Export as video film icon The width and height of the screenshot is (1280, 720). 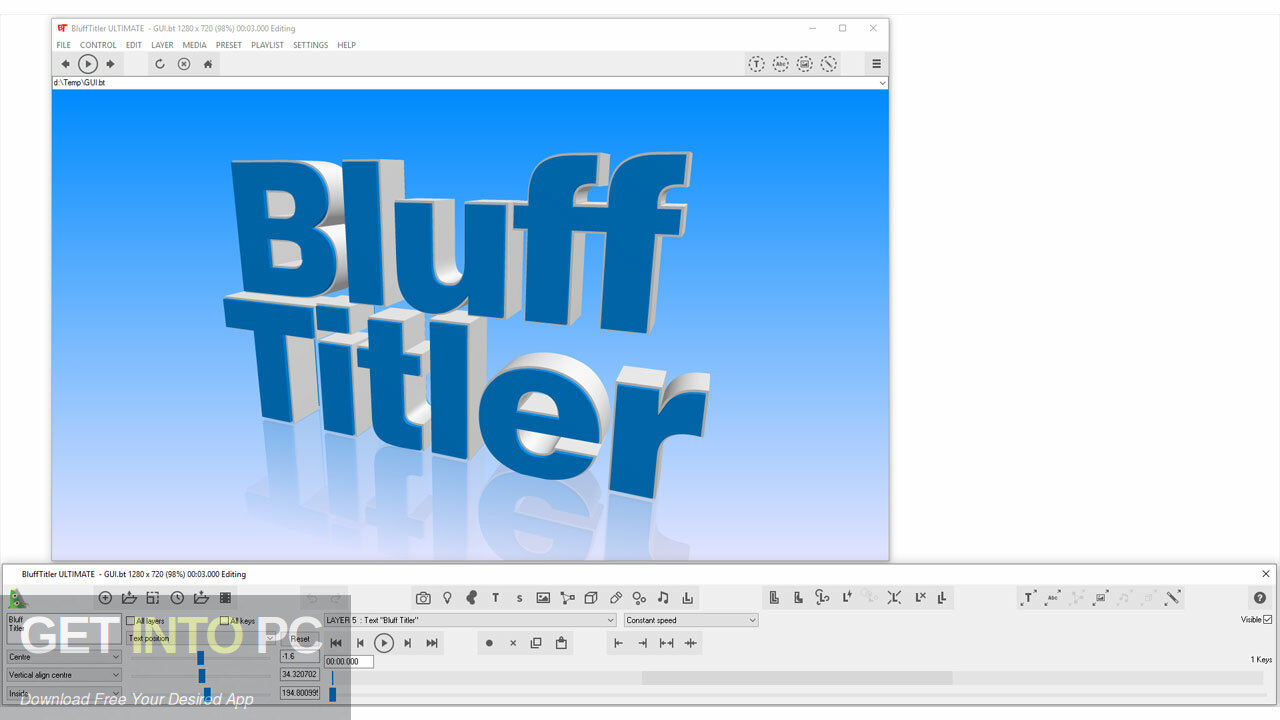[x=225, y=598]
